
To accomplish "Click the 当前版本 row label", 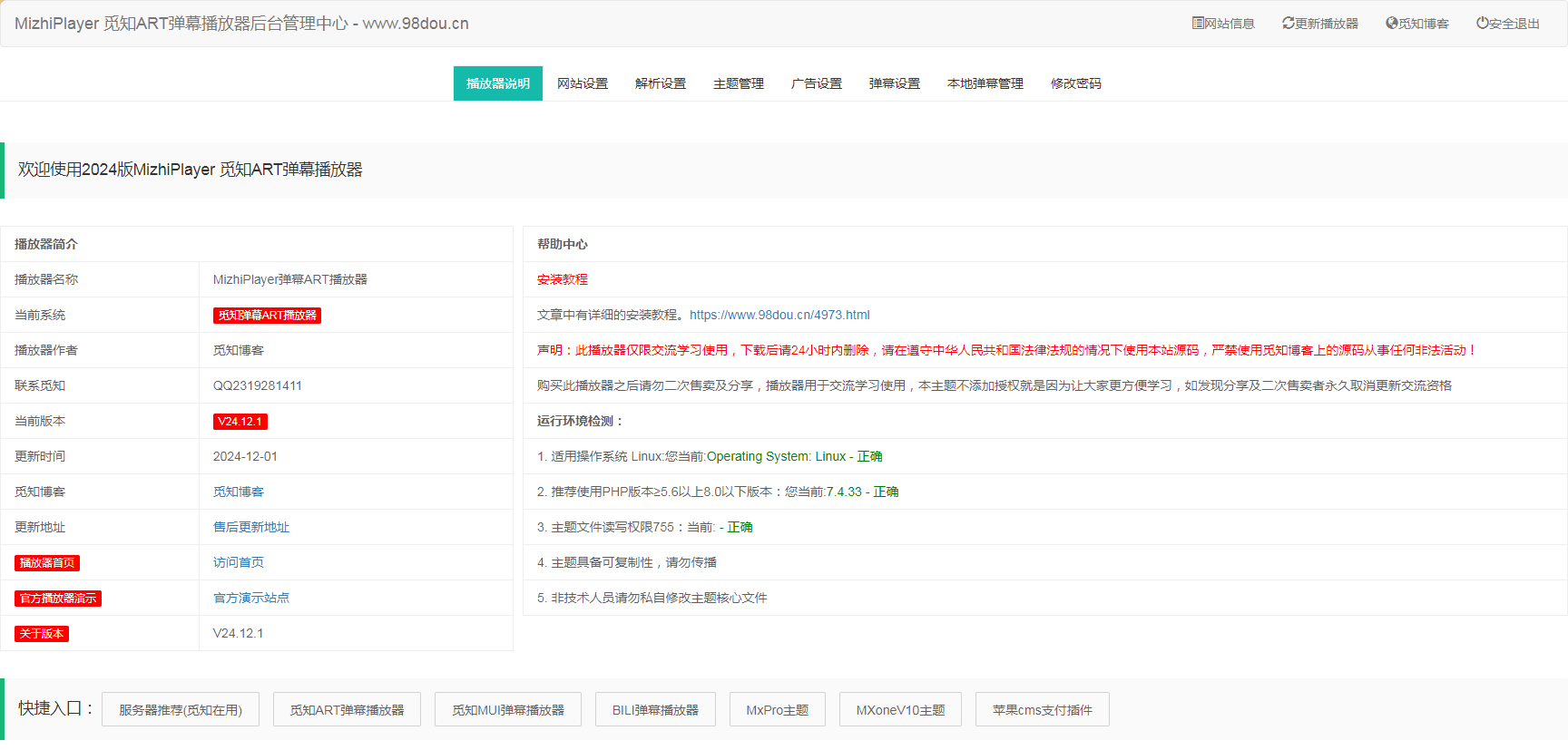I will (x=40, y=421).
